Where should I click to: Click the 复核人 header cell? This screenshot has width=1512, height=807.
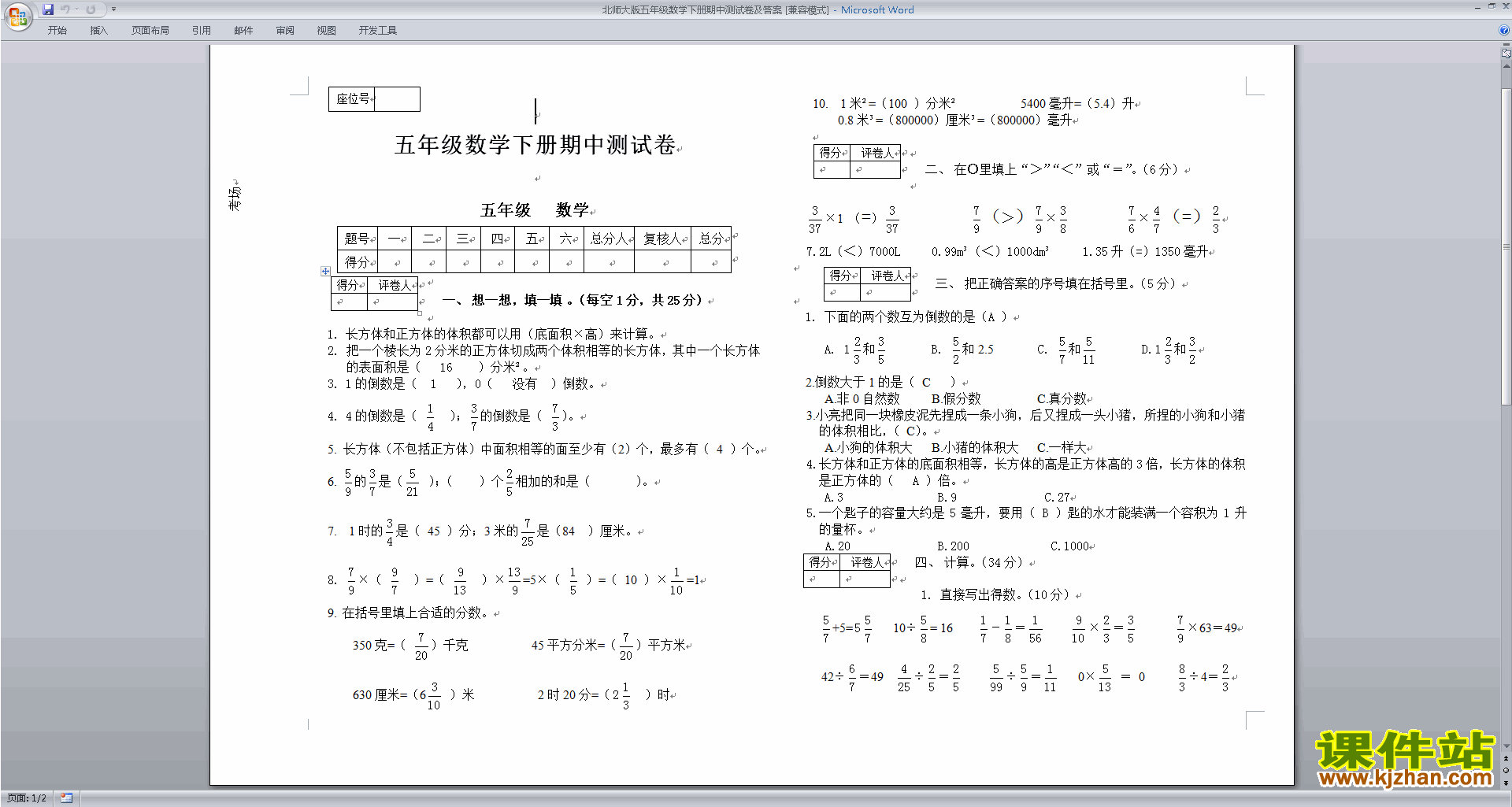[662, 239]
